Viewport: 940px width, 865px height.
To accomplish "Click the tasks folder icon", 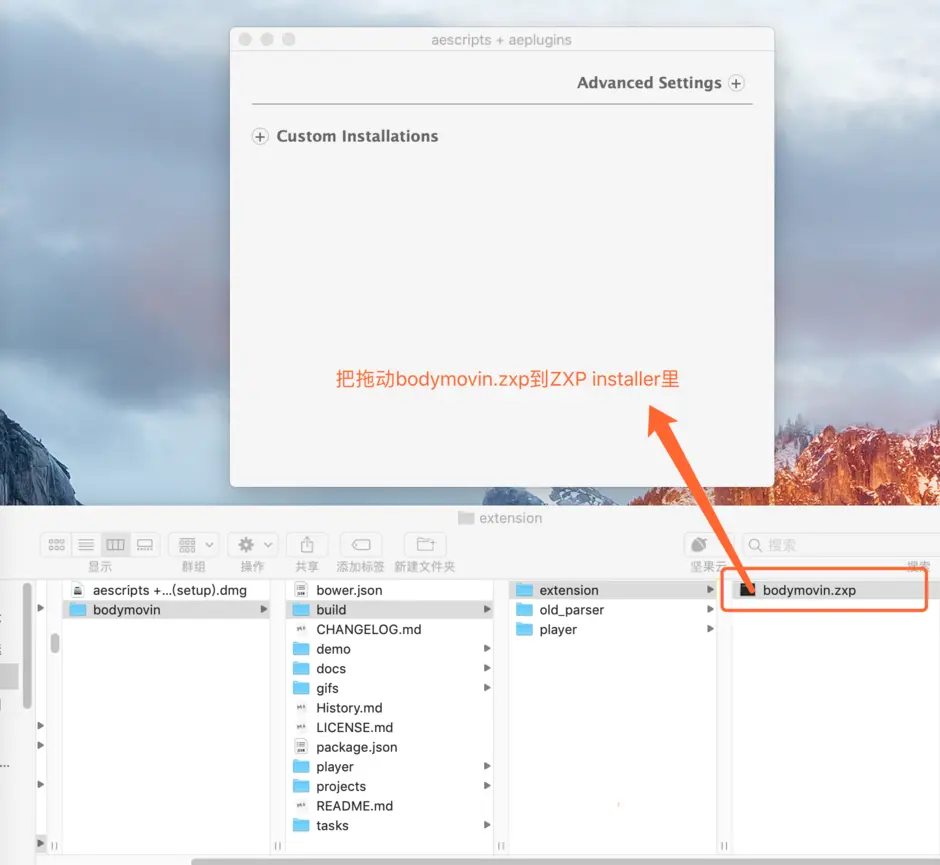I will coord(301,825).
